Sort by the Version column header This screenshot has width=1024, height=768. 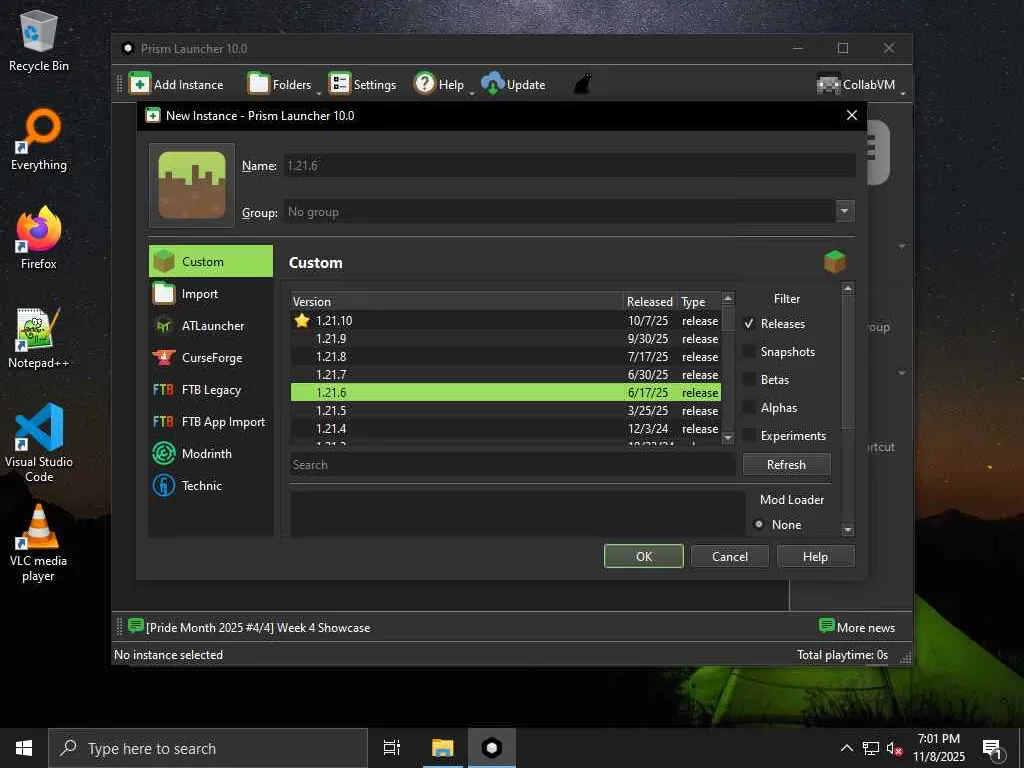coord(457,301)
